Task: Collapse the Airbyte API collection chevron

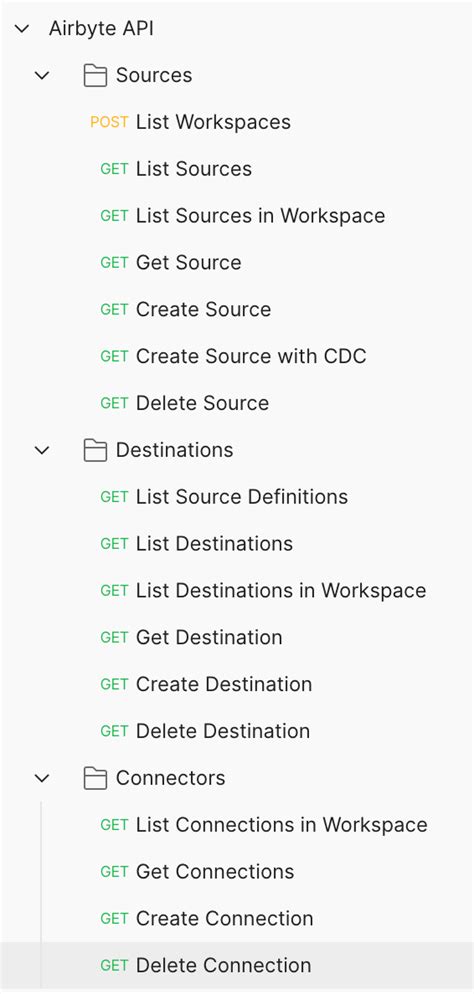Action: click(22, 29)
